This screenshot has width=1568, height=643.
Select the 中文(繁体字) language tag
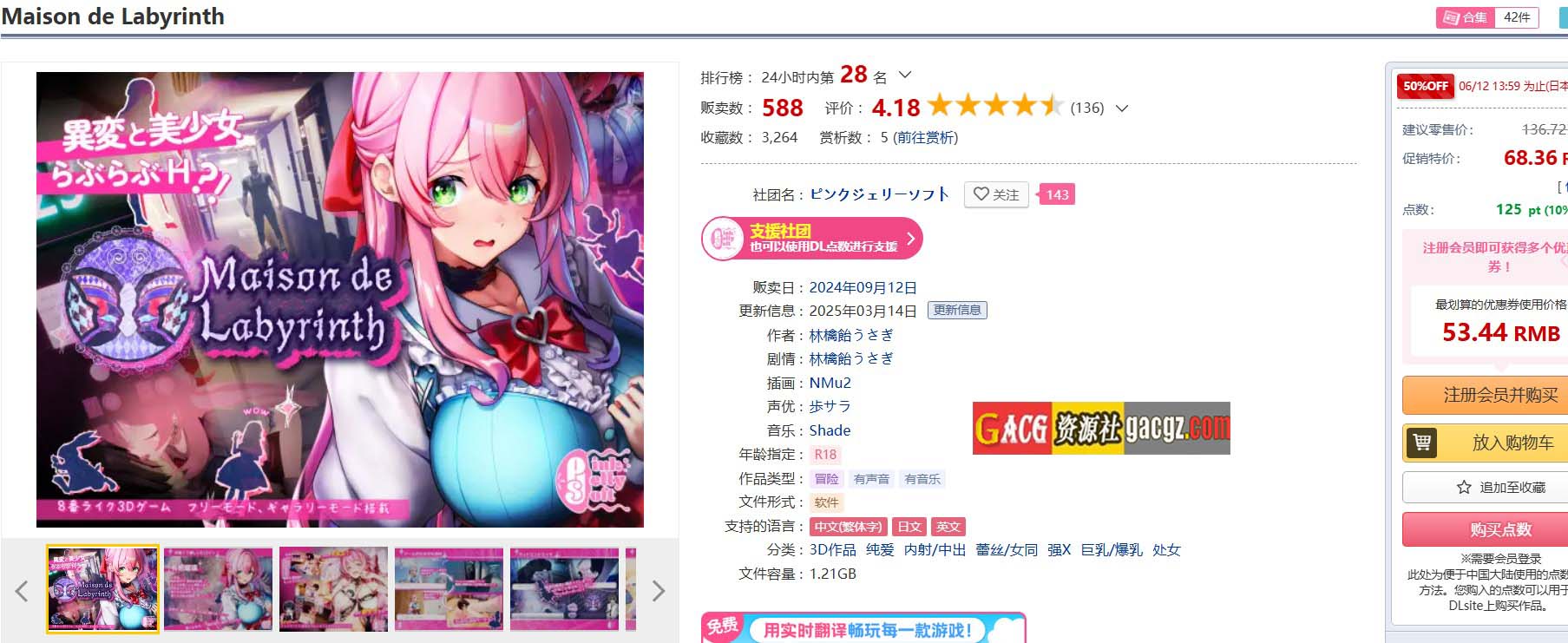coord(848,527)
